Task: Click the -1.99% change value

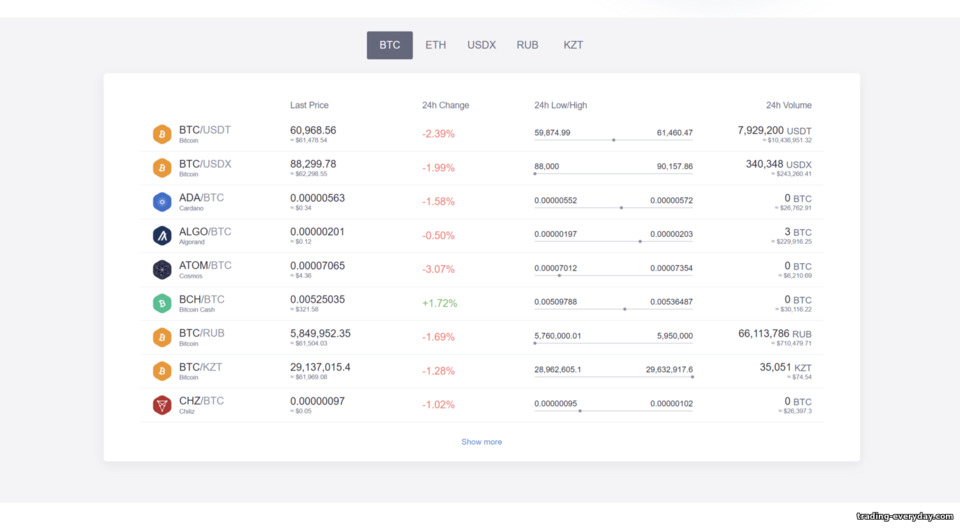Action: (438, 168)
